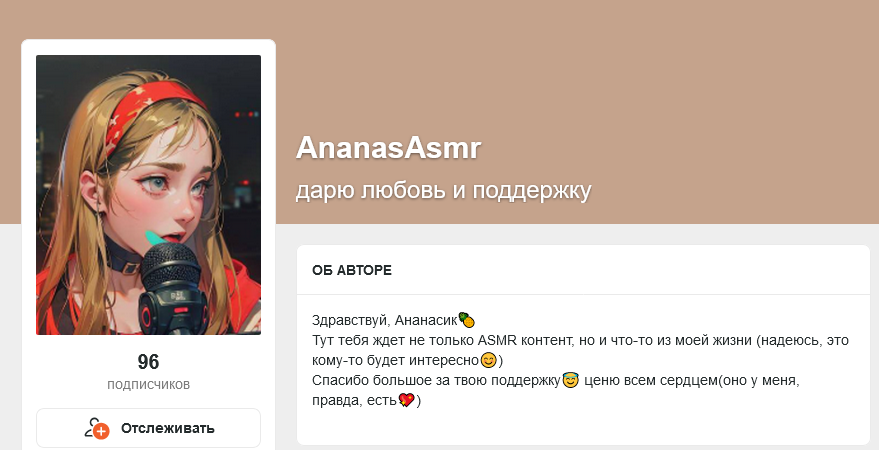
Task: Click the smiling emoji after интересно
Action: 488,360
